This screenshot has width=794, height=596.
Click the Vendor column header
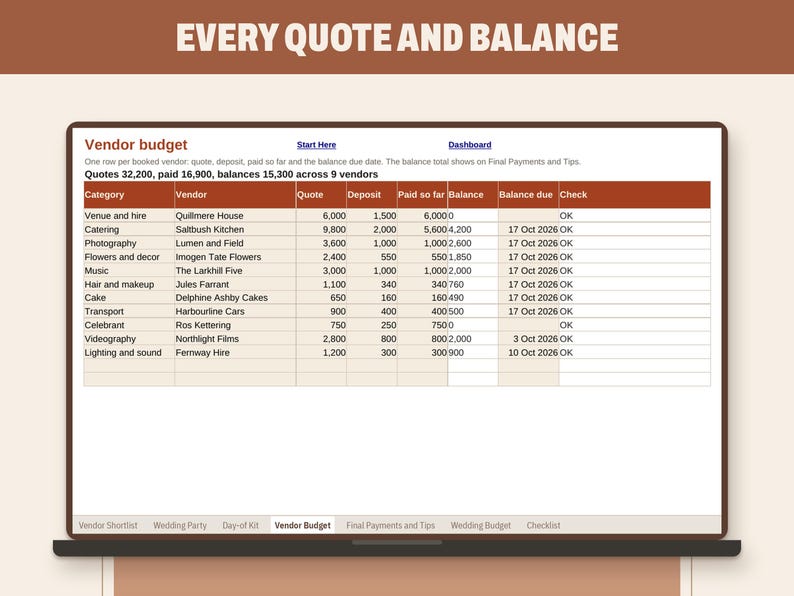(x=235, y=195)
